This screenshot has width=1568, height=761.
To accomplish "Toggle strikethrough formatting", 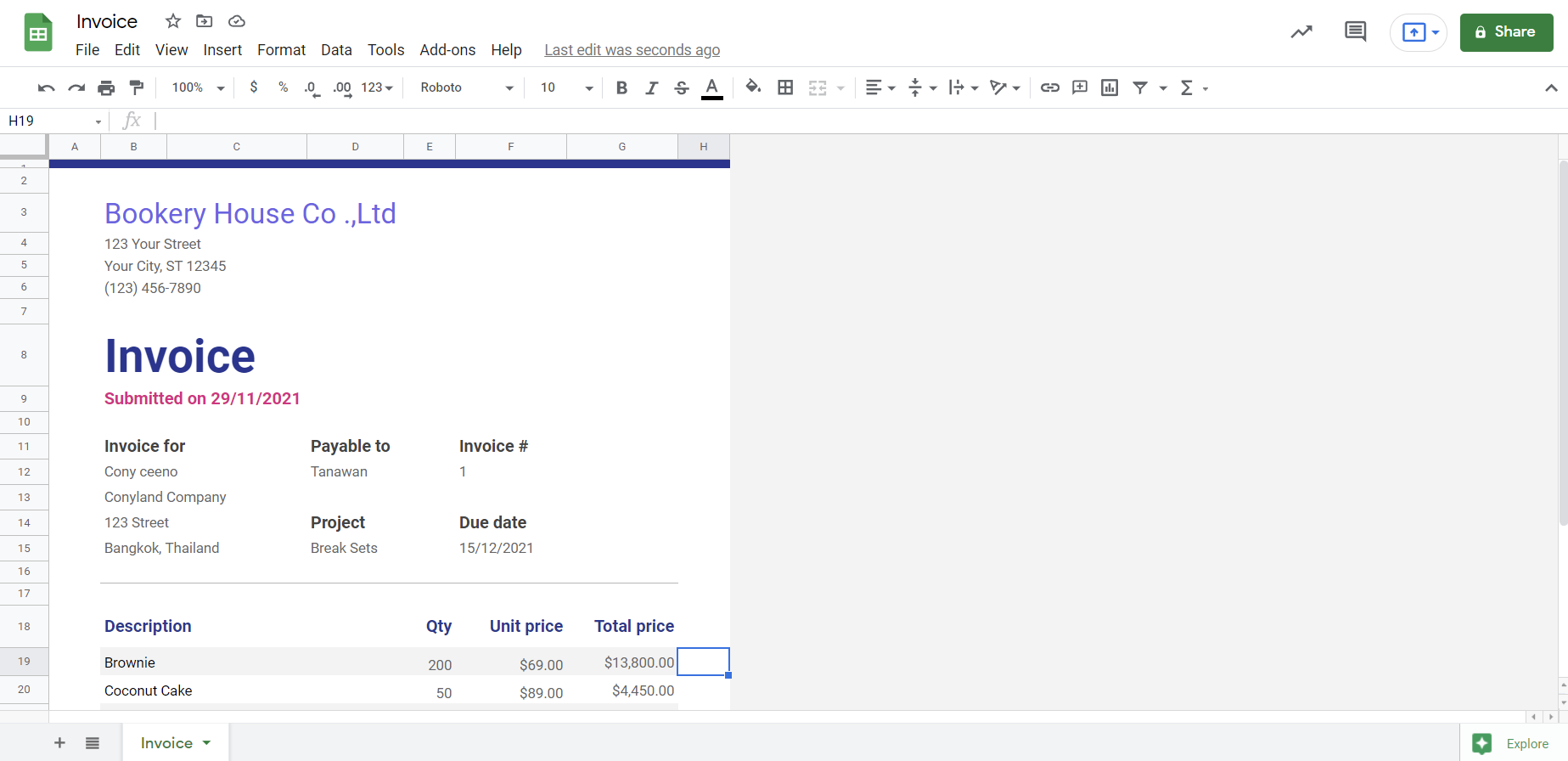I will pos(681,87).
